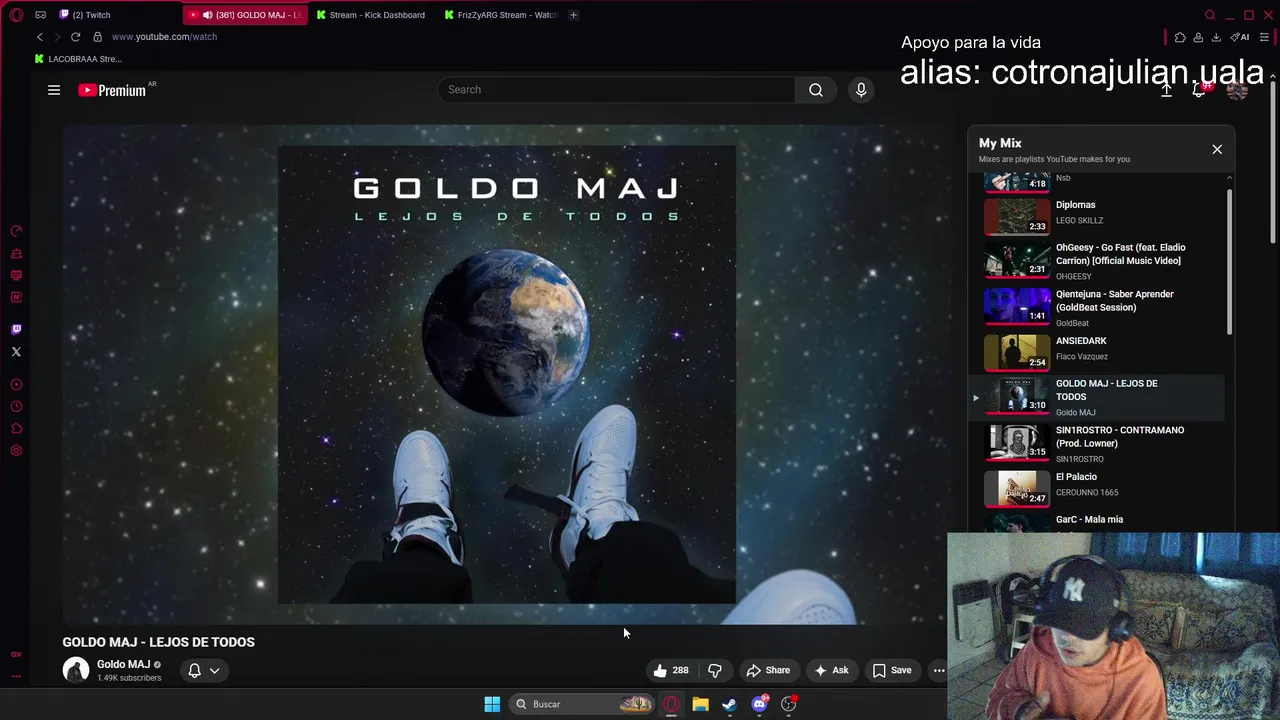Share the video
1280x720 pixels.
[768, 671]
